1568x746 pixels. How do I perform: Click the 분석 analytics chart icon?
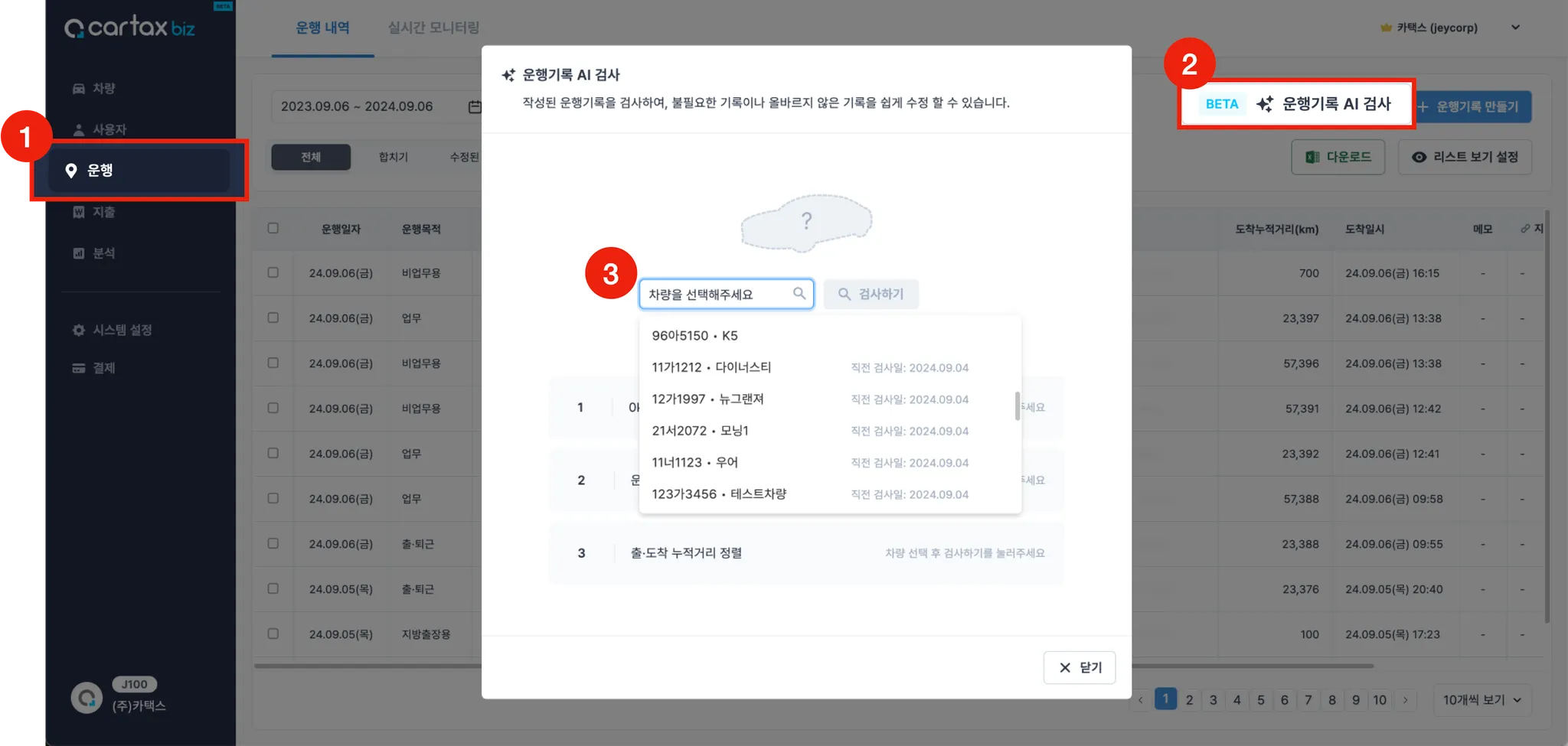[x=78, y=253]
